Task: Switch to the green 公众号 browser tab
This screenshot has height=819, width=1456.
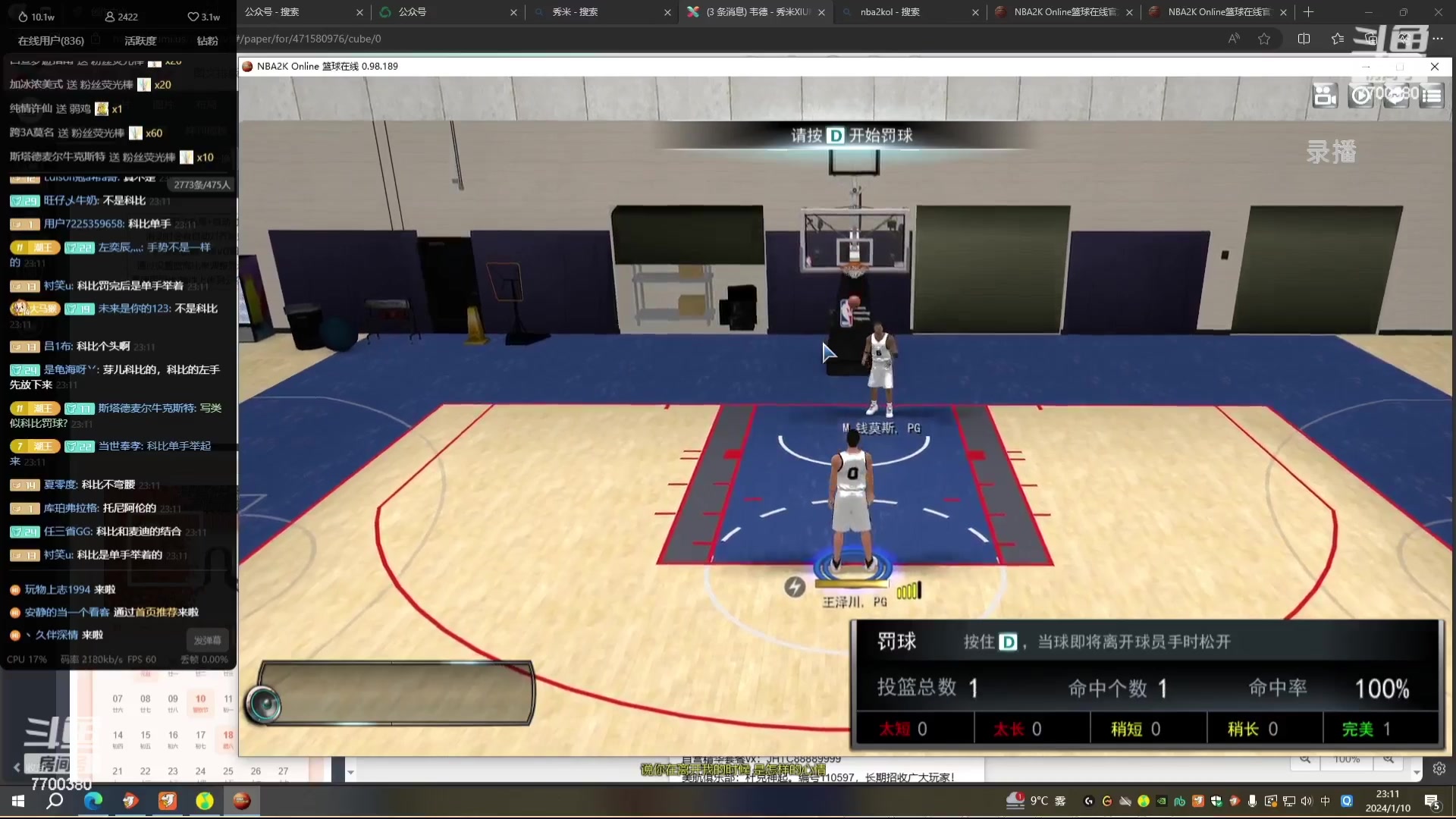Action: click(447, 12)
